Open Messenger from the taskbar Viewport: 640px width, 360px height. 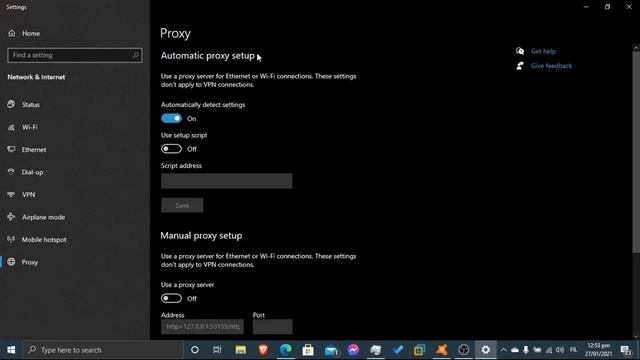353,350
